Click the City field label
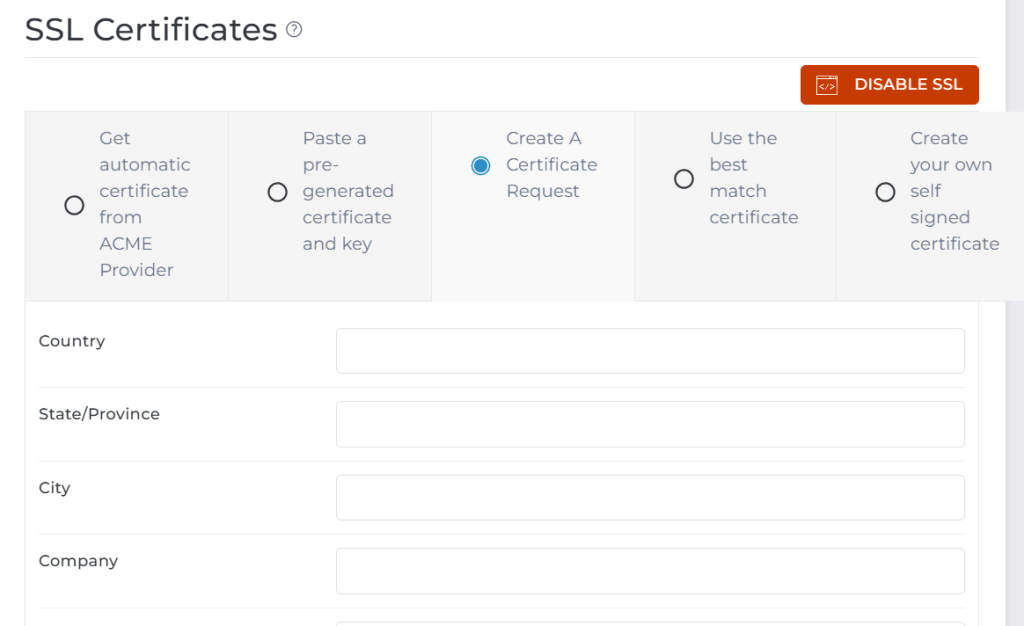The width and height of the screenshot is (1024, 626). pyautogui.click(x=55, y=488)
